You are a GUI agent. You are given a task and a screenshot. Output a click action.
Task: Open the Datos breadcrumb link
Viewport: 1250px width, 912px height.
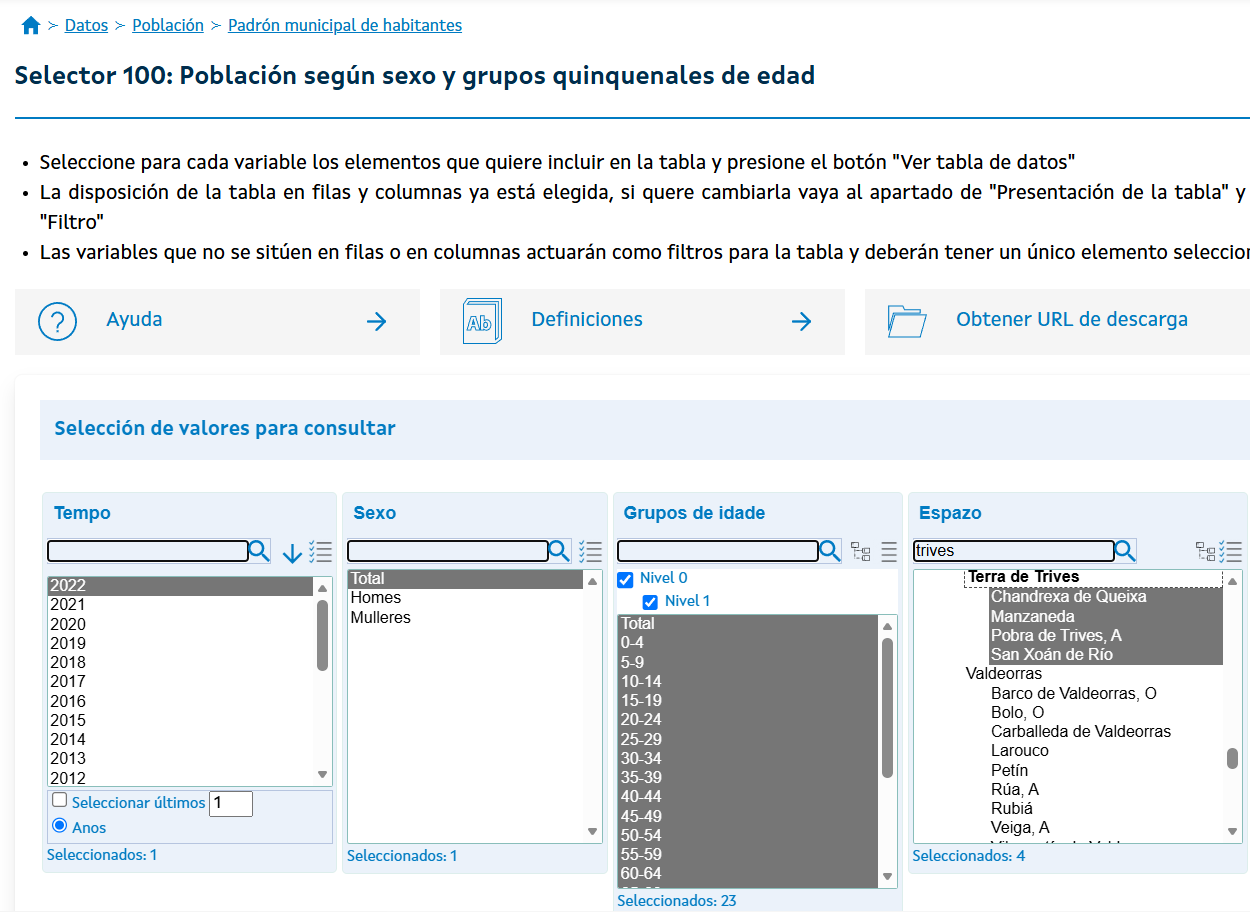pyautogui.click(x=86, y=25)
